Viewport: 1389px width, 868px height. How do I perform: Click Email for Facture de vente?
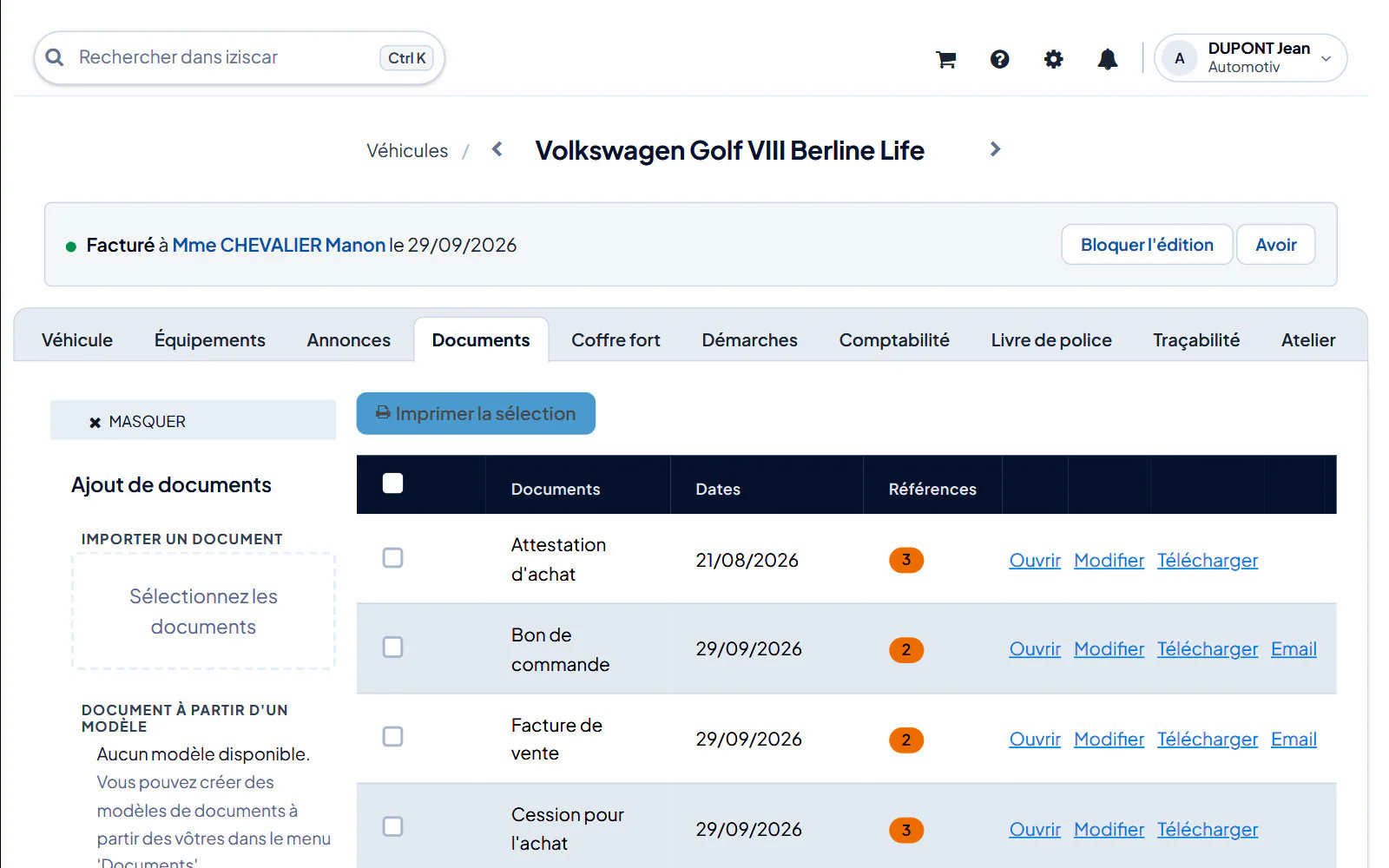tap(1294, 740)
